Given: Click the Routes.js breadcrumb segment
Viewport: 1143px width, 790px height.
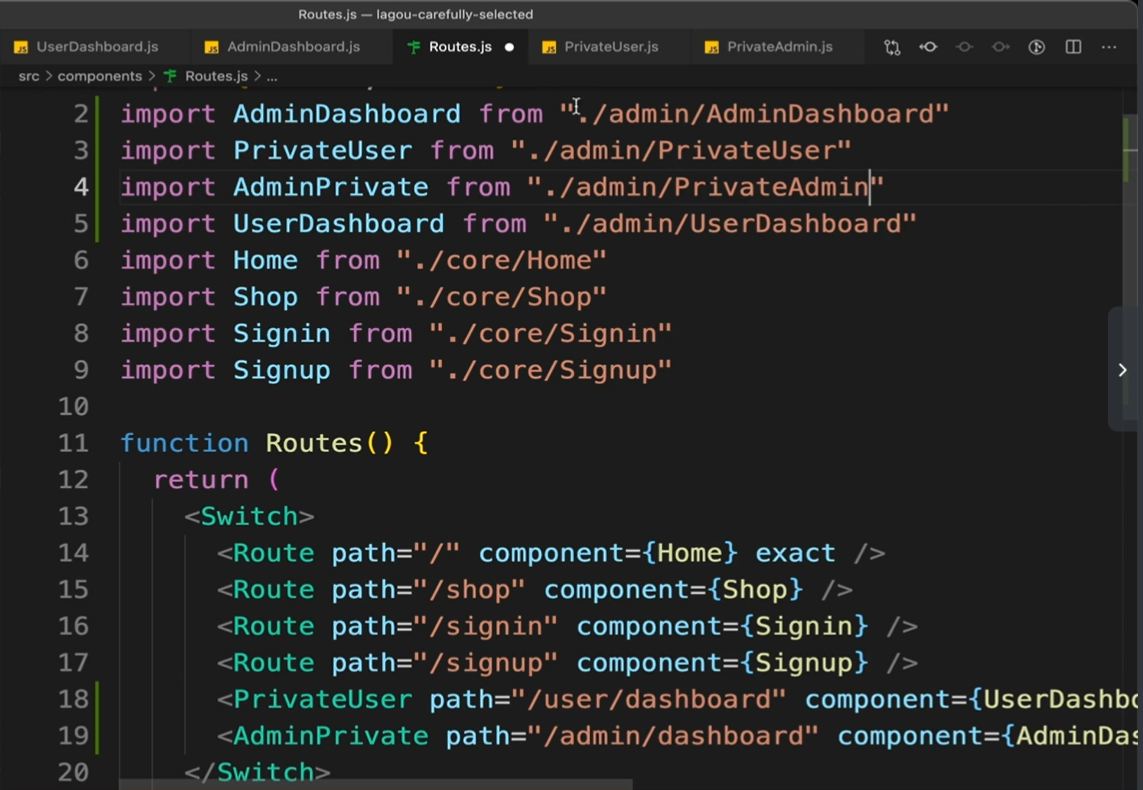Looking at the screenshot, I should [216, 76].
